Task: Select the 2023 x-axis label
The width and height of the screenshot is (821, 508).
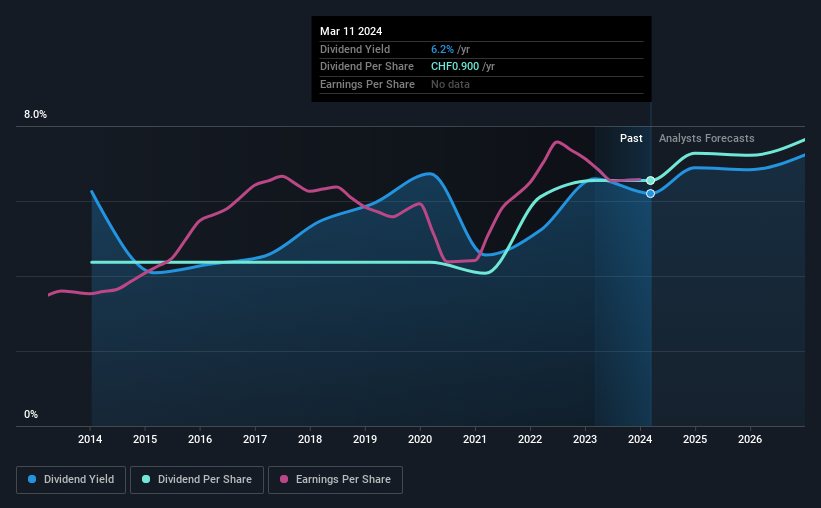Action: tap(585, 439)
